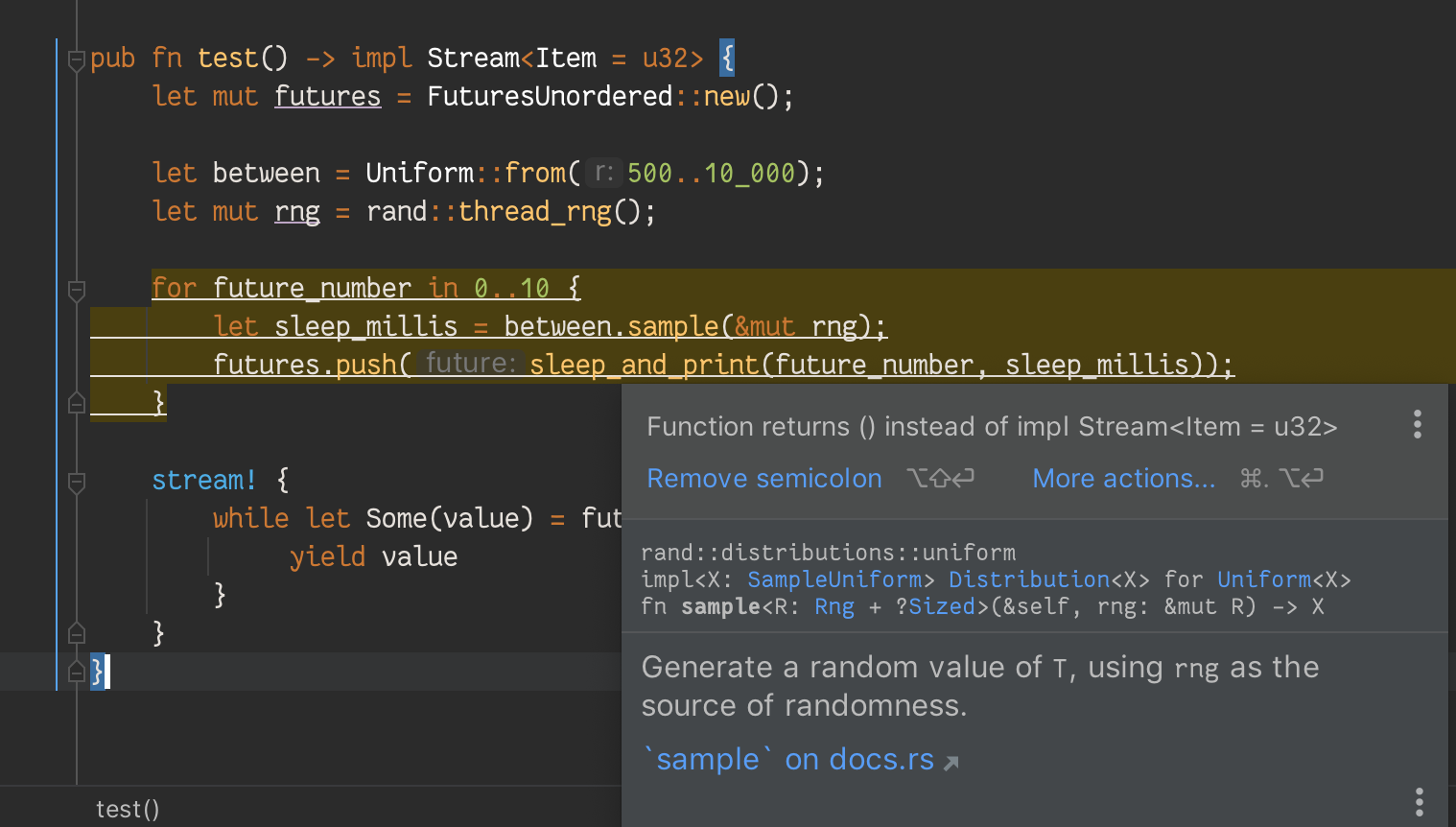The image size is (1456, 827).
Task: Click the 'stream!' macro name
Action: pos(204,480)
